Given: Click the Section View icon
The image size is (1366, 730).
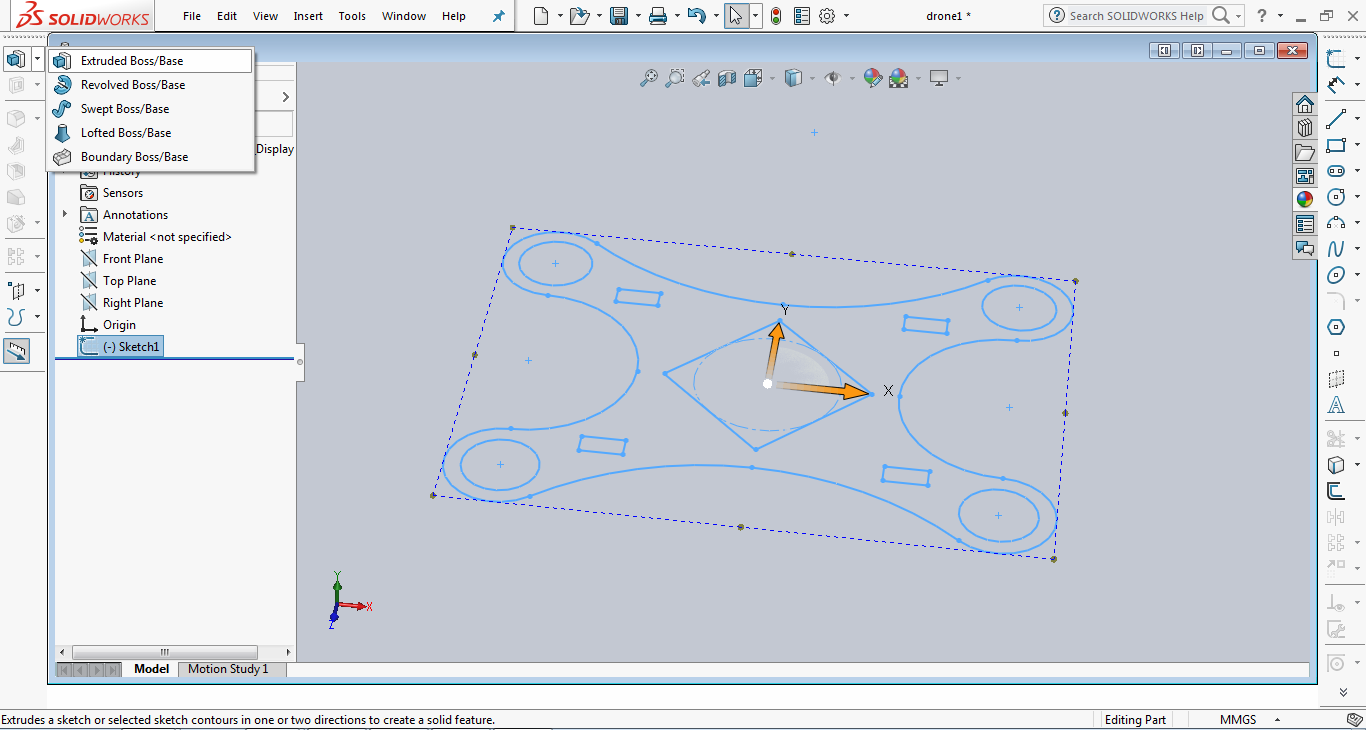Looking at the screenshot, I should point(727,78).
